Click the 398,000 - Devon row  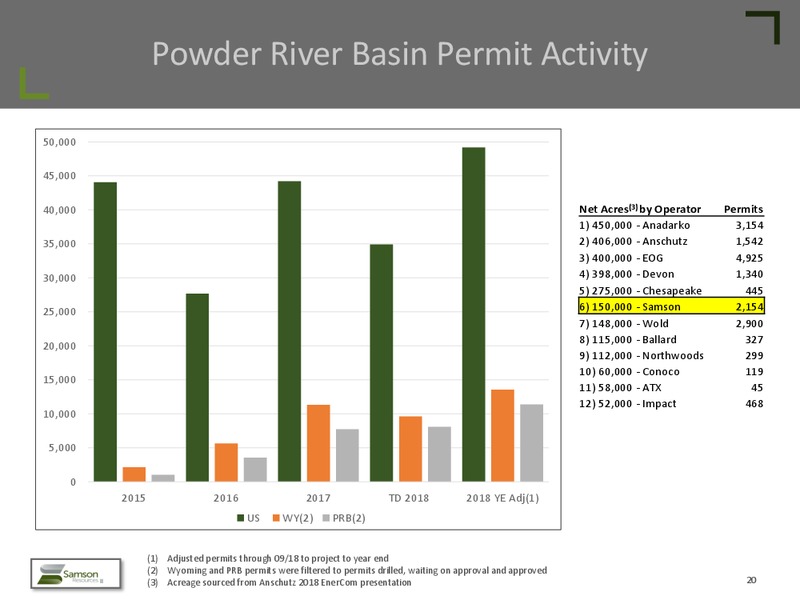[671, 274]
